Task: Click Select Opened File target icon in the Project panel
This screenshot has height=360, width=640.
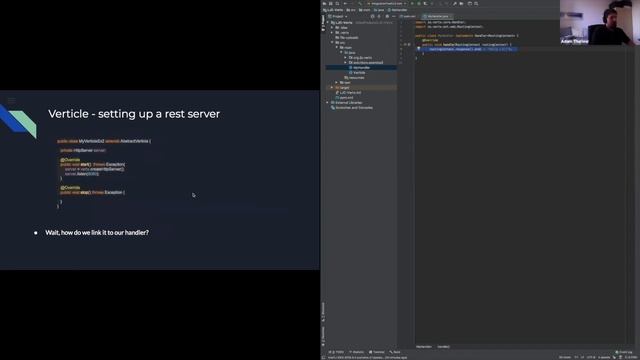Action: tap(373, 16)
